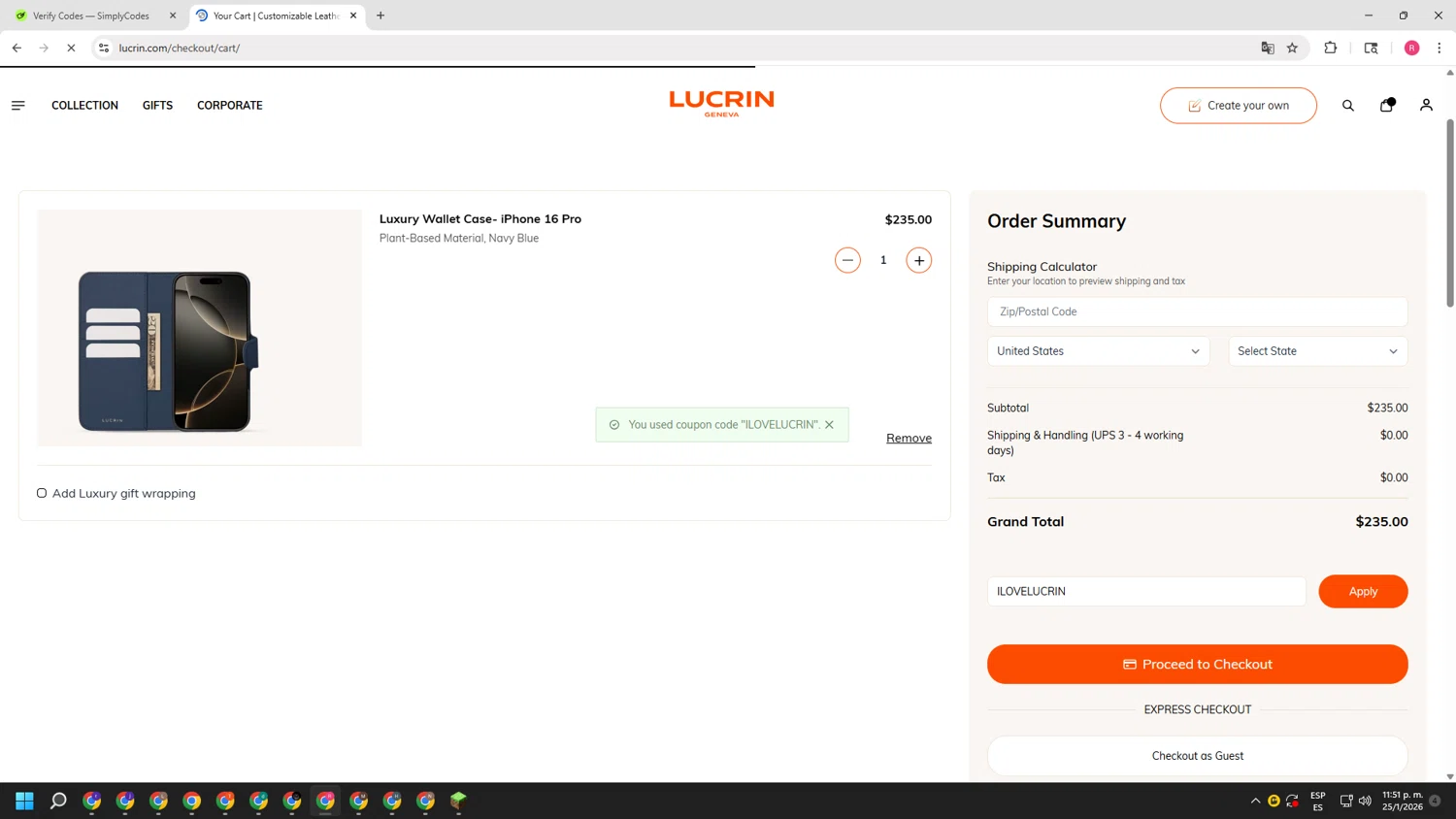Click the page vertical scrollbar
This screenshot has width=1456, height=819.
[1450, 213]
